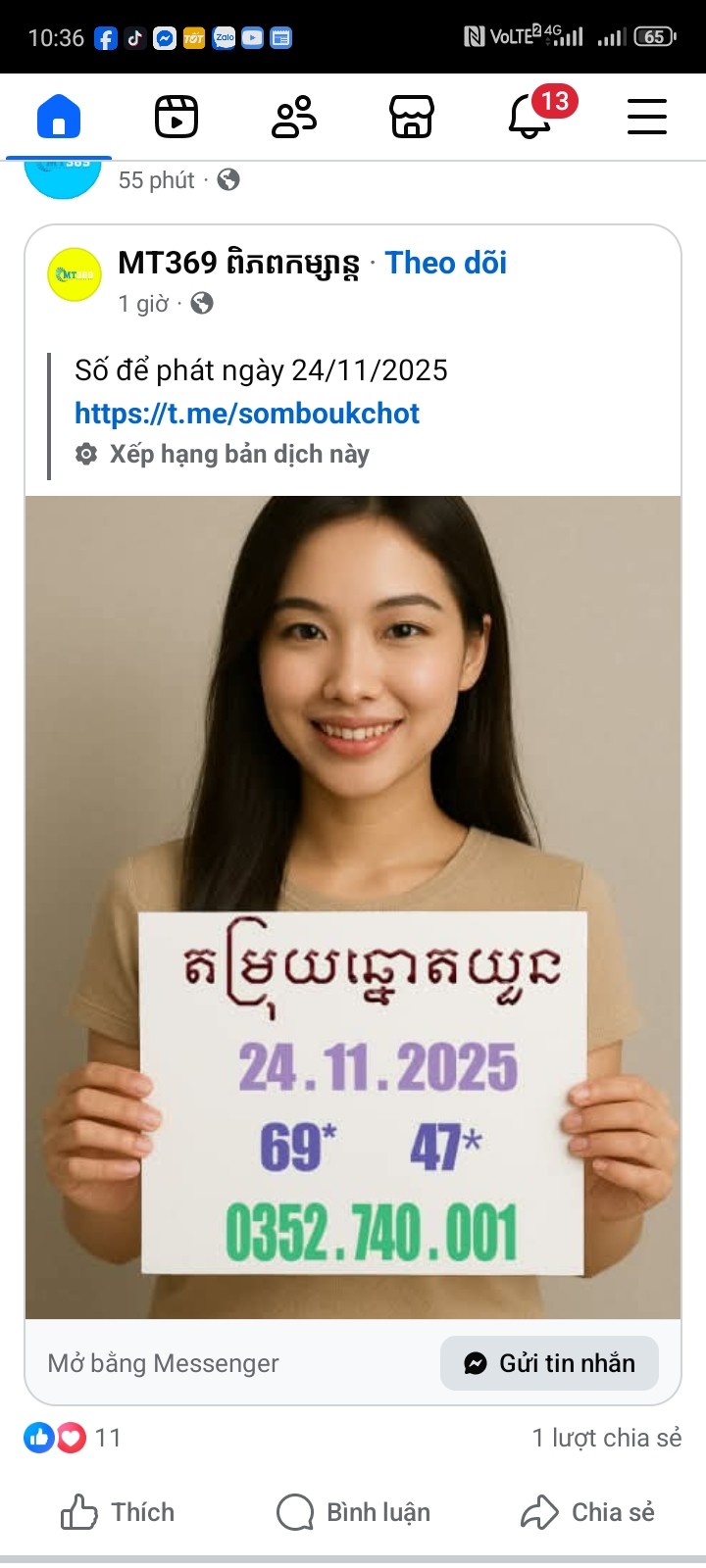Open the Marketplace storefront icon
The image size is (706, 1568).
[x=412, y=117]
